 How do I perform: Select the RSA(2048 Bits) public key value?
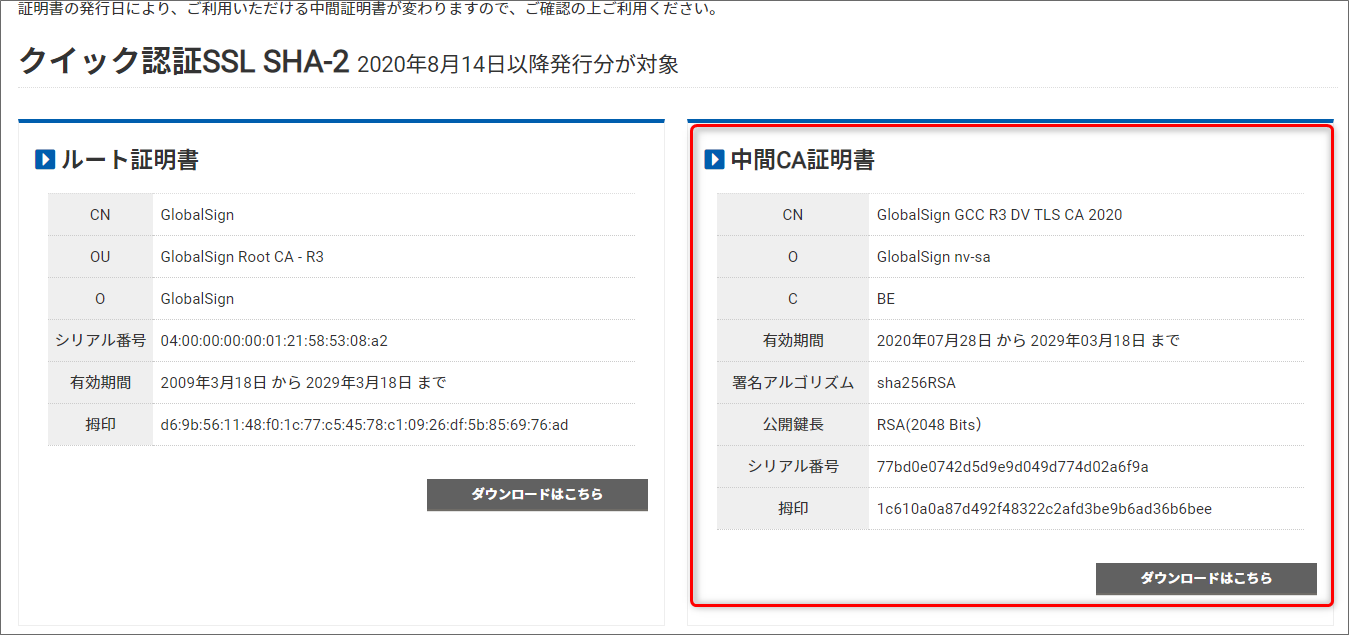(932, 424)
